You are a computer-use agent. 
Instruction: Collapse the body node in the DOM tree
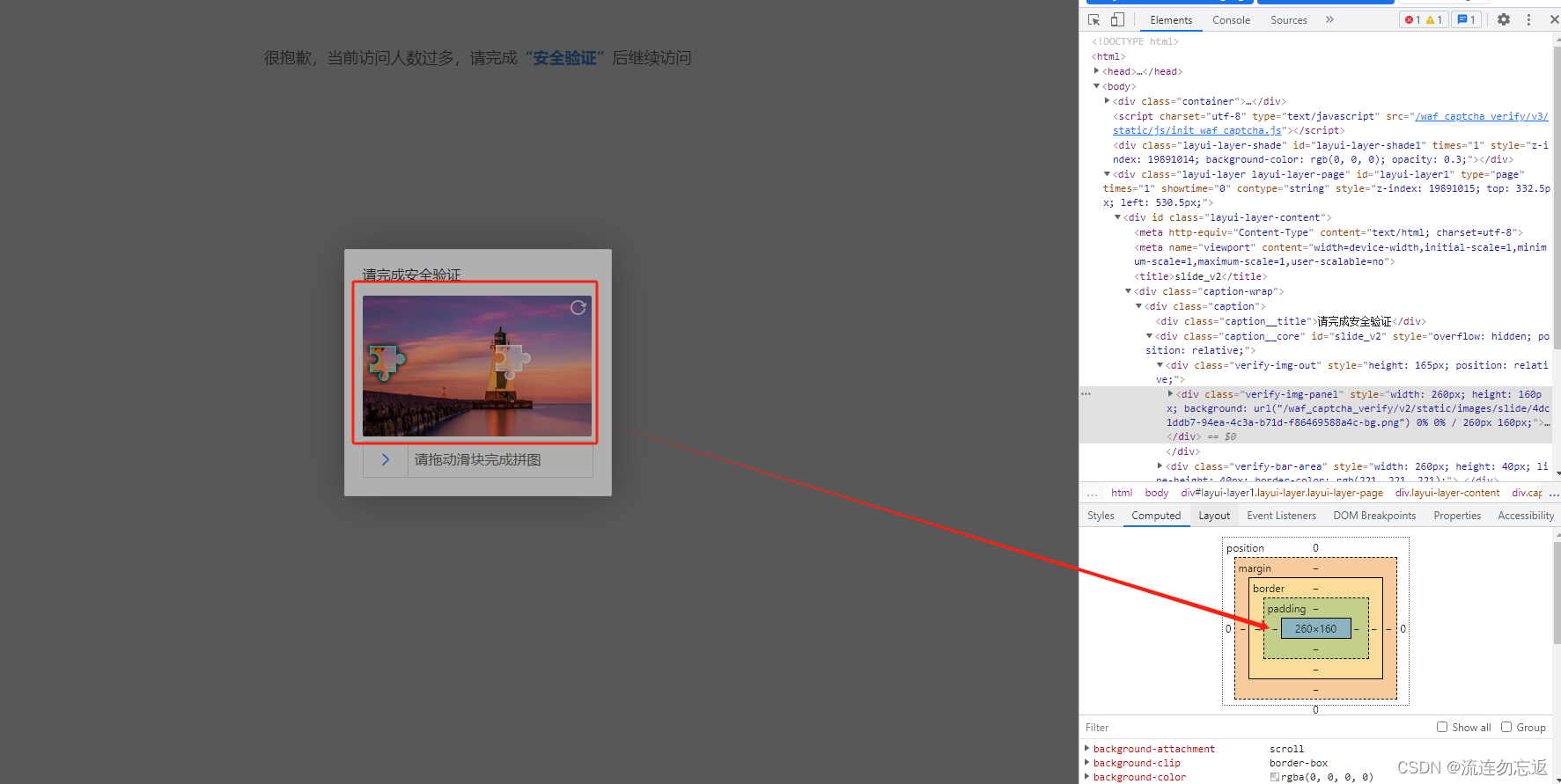[1096, 86]
